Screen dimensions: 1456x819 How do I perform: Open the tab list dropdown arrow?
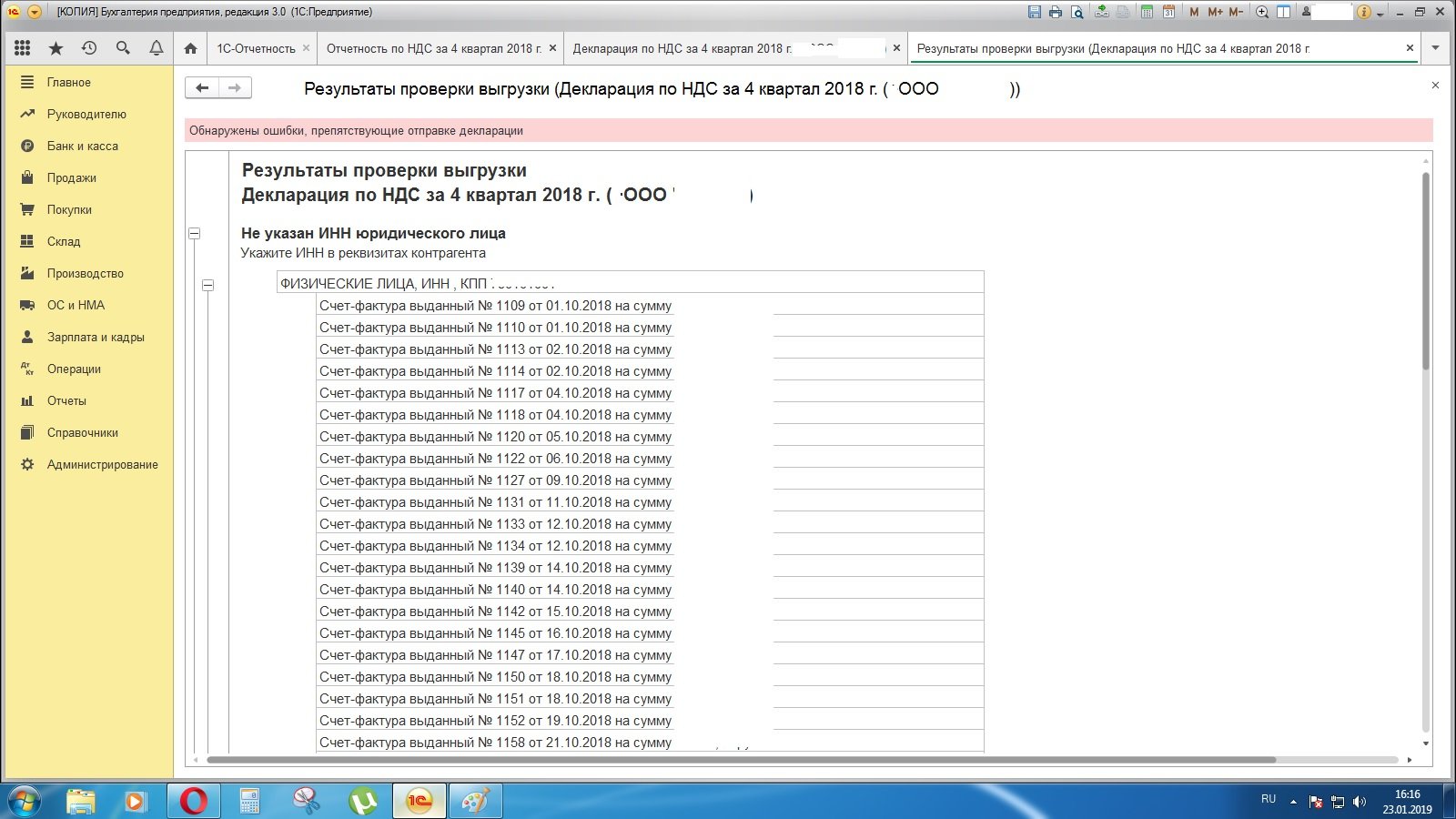(x=1435, y=48)
